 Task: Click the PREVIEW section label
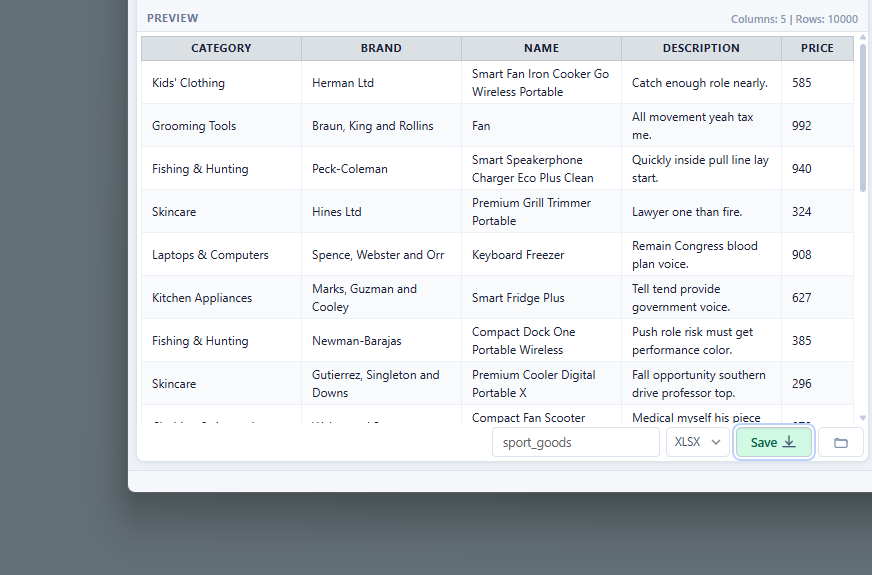tap(172, 18)
